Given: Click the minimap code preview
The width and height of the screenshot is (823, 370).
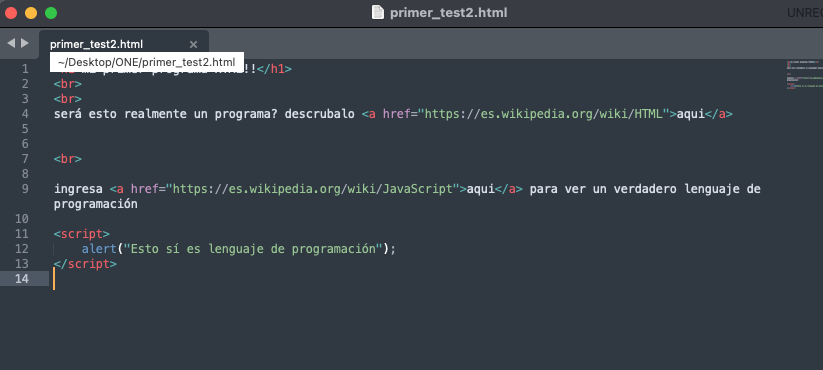Looking at the screenshot, I should [x=804, y=75].
